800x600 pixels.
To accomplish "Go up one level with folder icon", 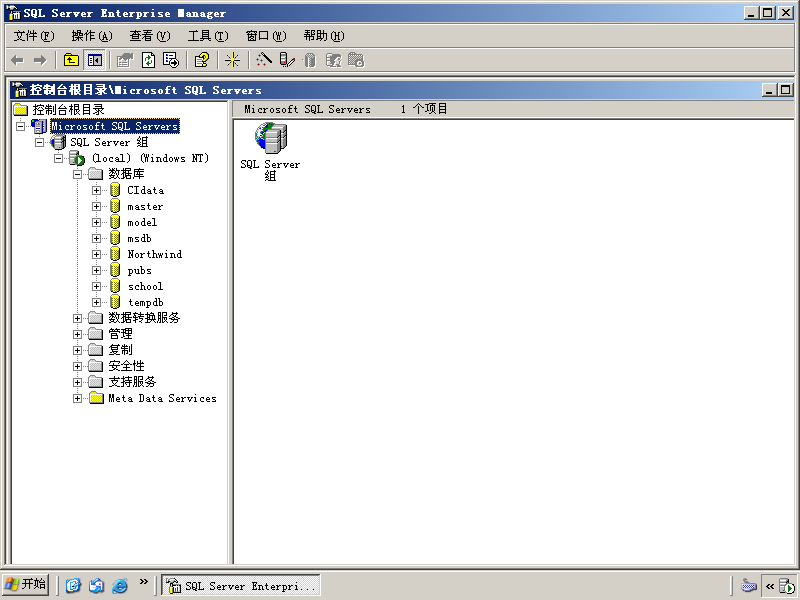I will pyautogui.click(x=71, y=60).
